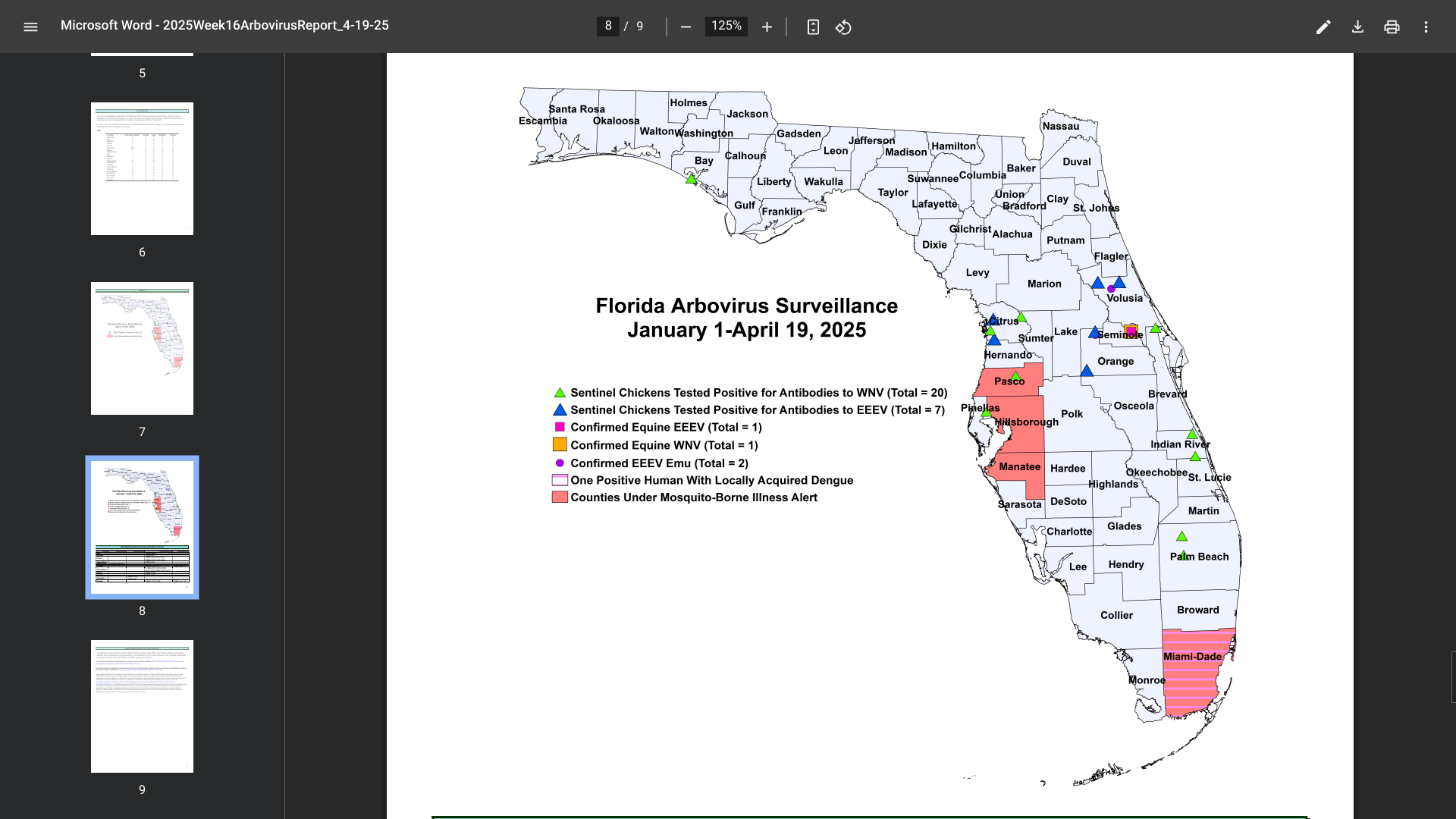Open the more actions three-dot menu
The image size is (1456, 819).
click(1426, 27)
